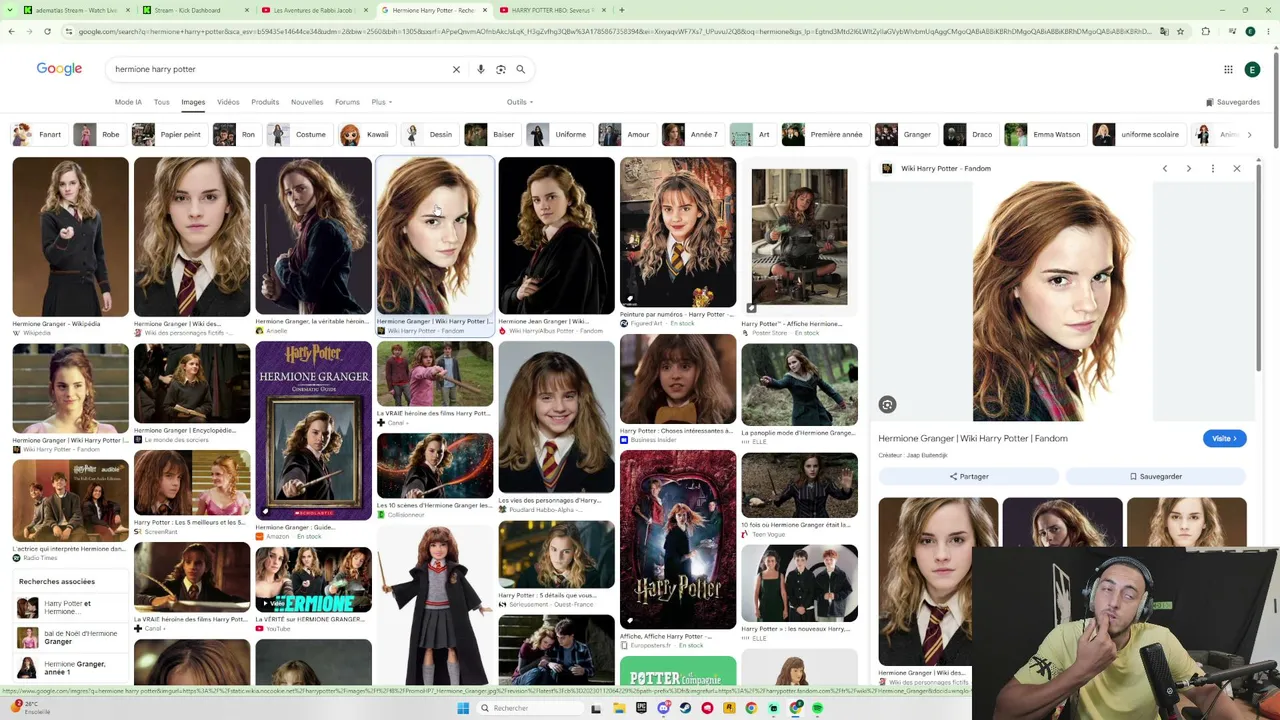Start voice search with the microphone icon

coord(481,69)
